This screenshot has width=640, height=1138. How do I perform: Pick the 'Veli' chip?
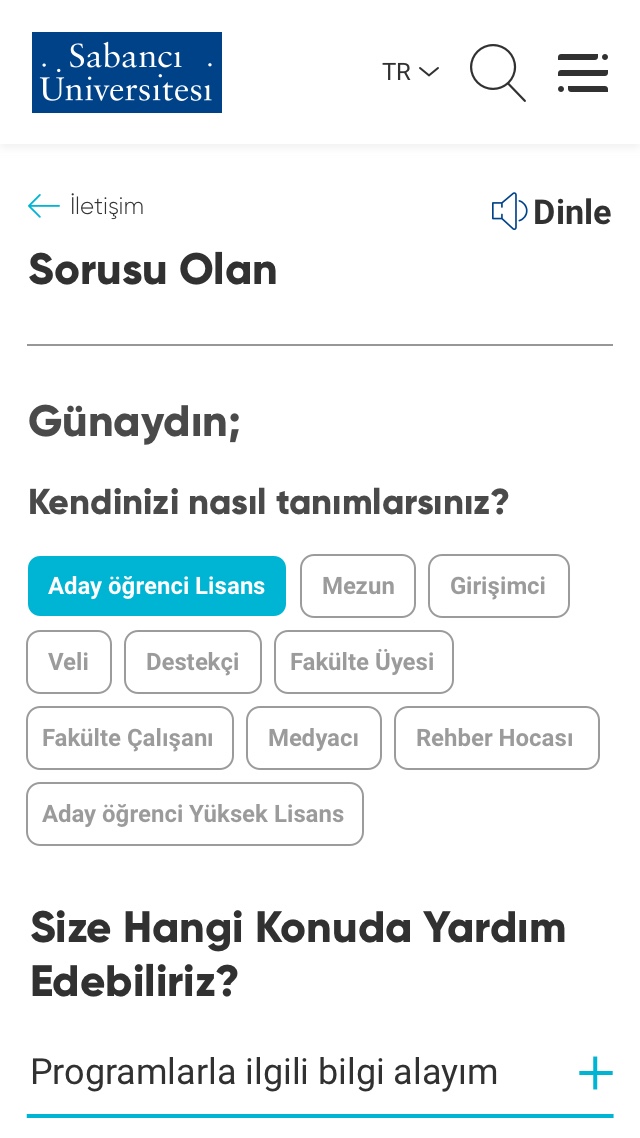click(69, 662)
